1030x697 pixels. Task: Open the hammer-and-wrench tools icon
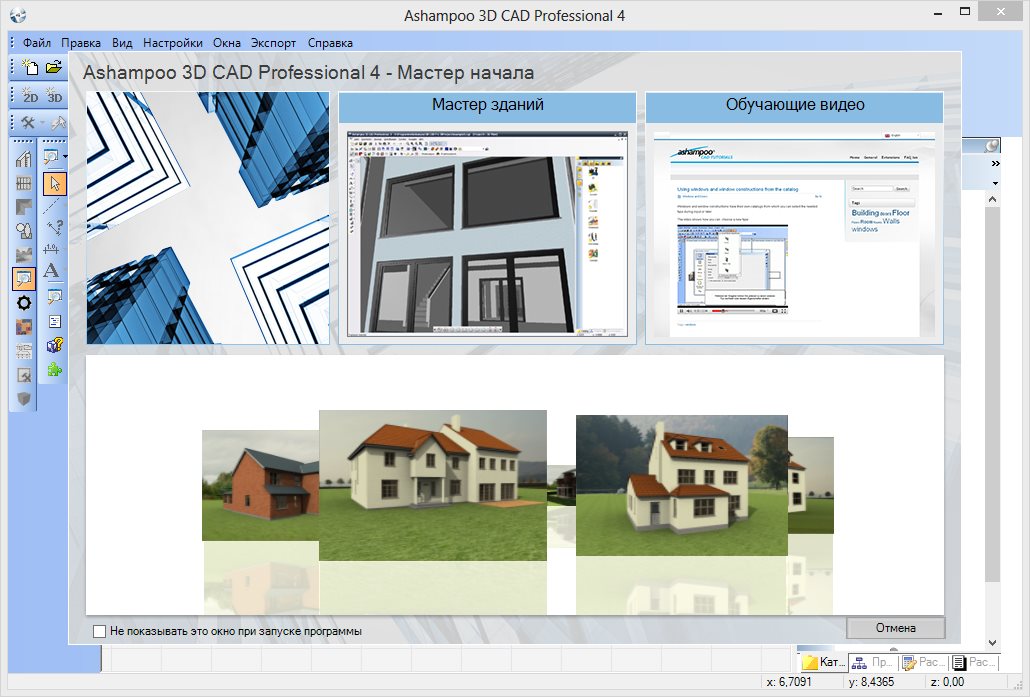coord(28,123)
